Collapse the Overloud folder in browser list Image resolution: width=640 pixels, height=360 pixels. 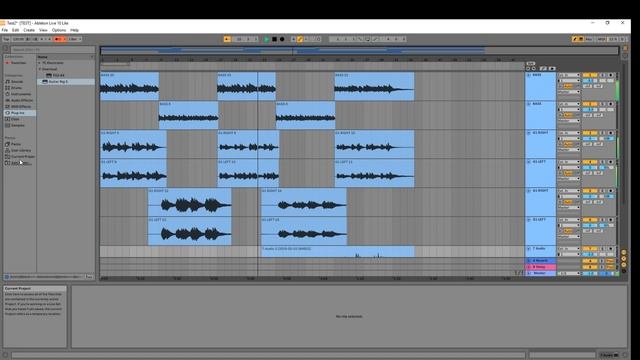40,69
